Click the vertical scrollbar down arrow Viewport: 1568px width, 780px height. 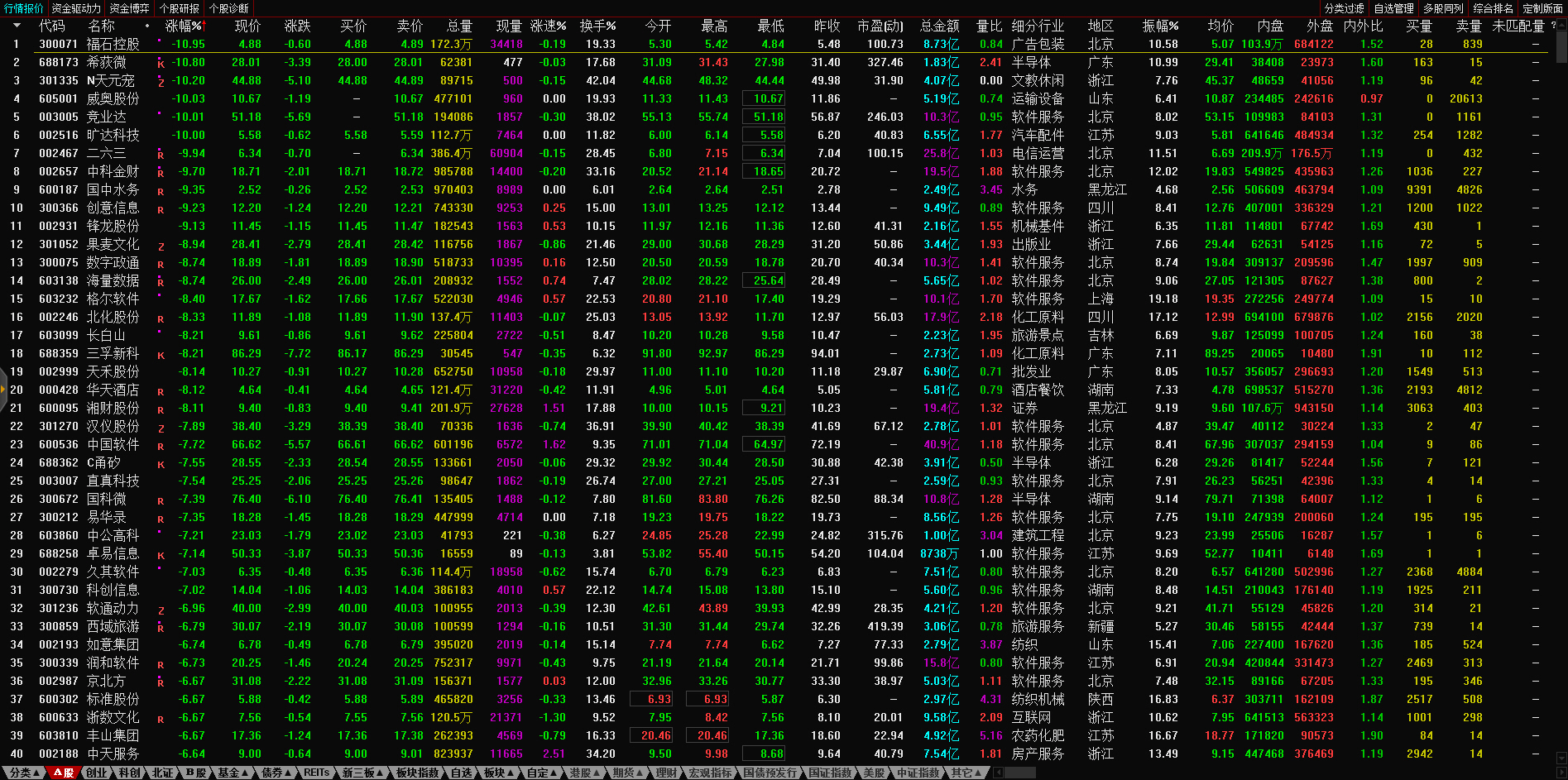1561,757
